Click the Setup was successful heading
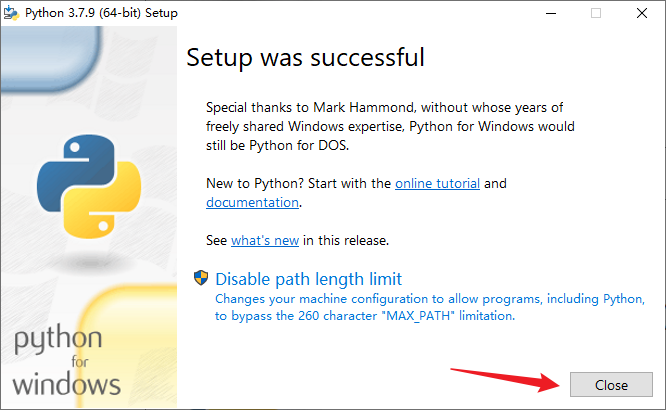Viewport: 666px width, 410px height. point(305,57)
